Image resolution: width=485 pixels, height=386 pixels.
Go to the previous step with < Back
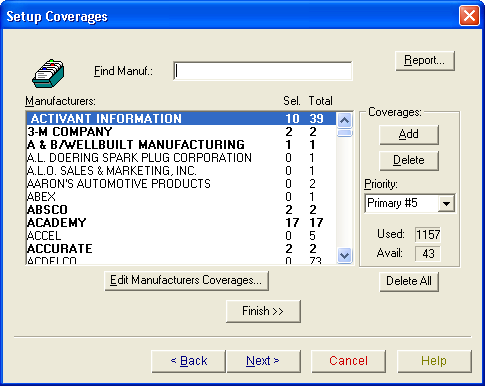click(188, 361)
